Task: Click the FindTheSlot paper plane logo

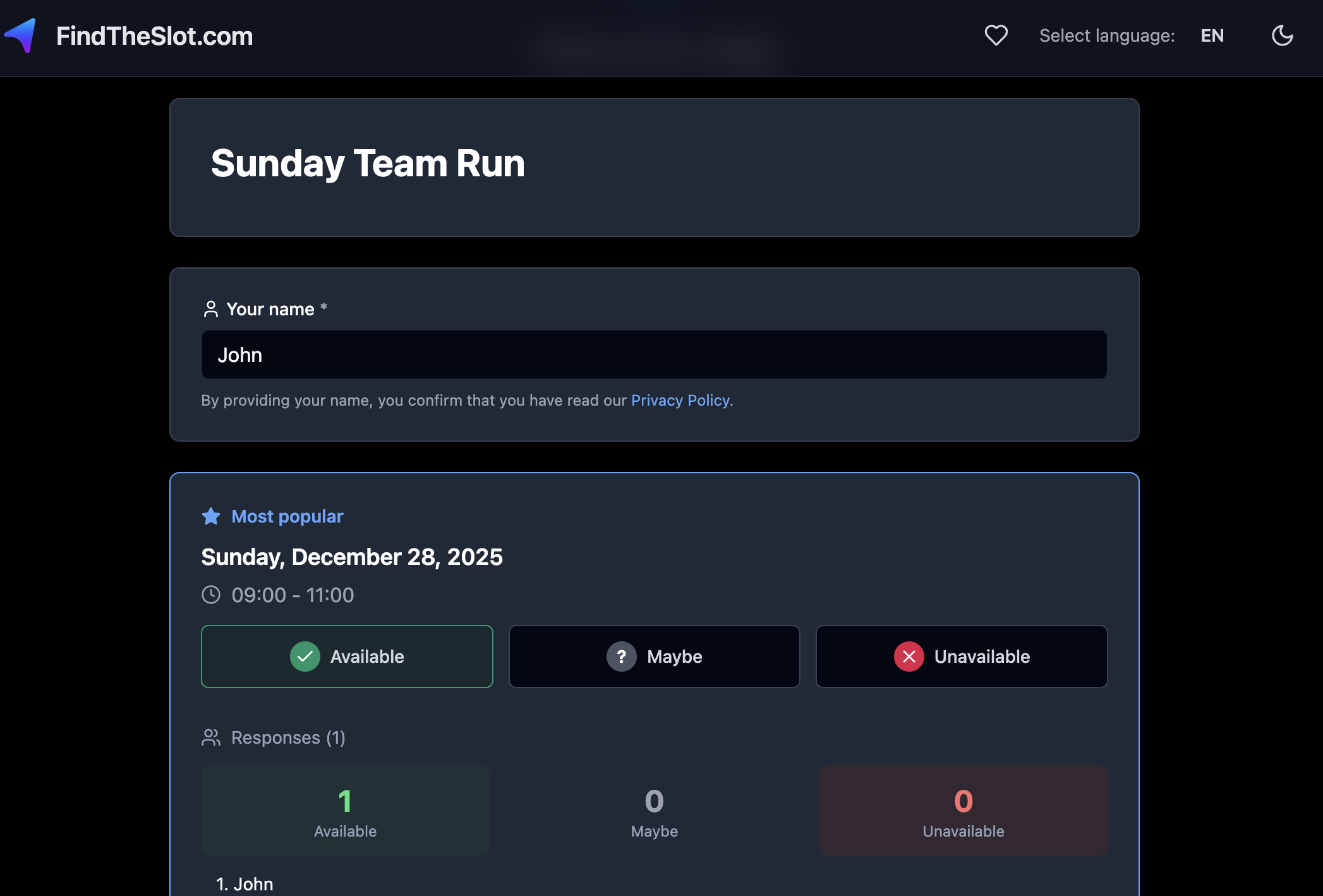Action: pyautogui.click(x=21, y=35)
